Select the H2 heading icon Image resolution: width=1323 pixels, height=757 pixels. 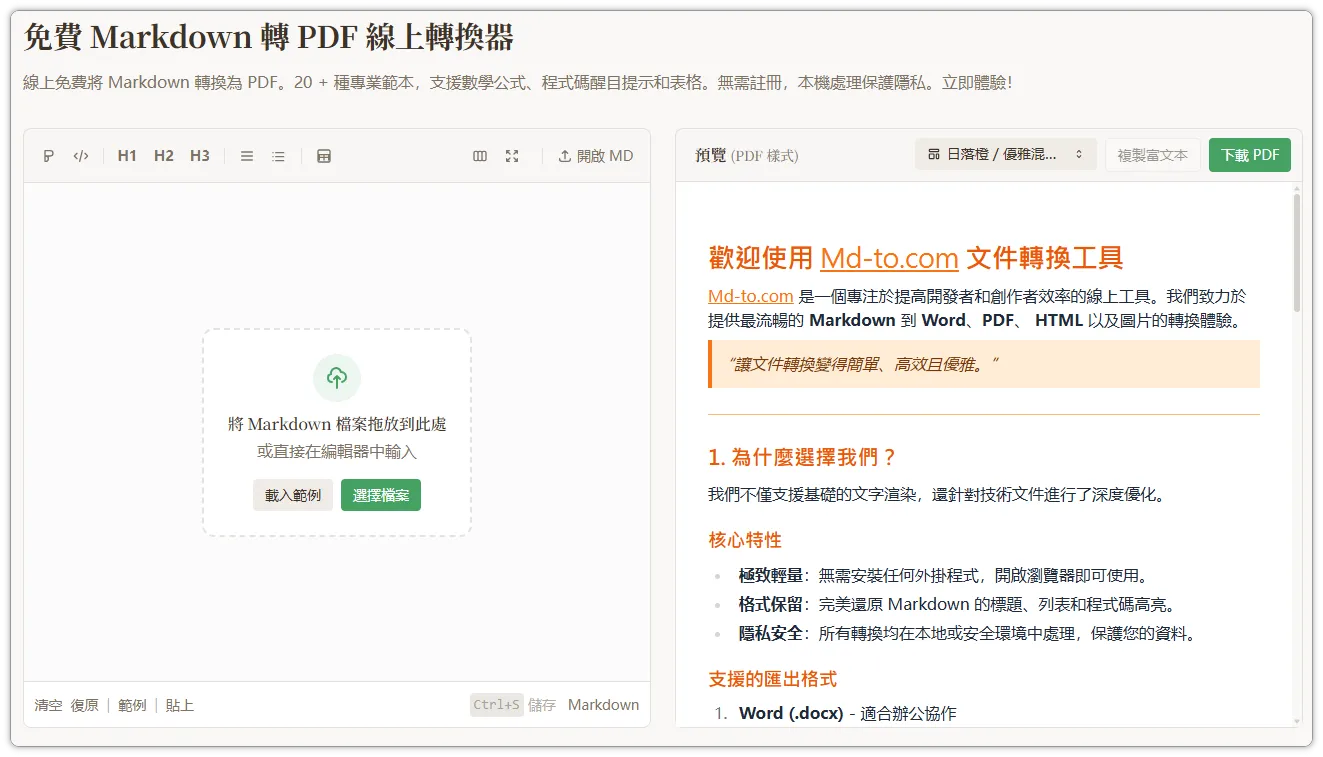click(162, 155)
